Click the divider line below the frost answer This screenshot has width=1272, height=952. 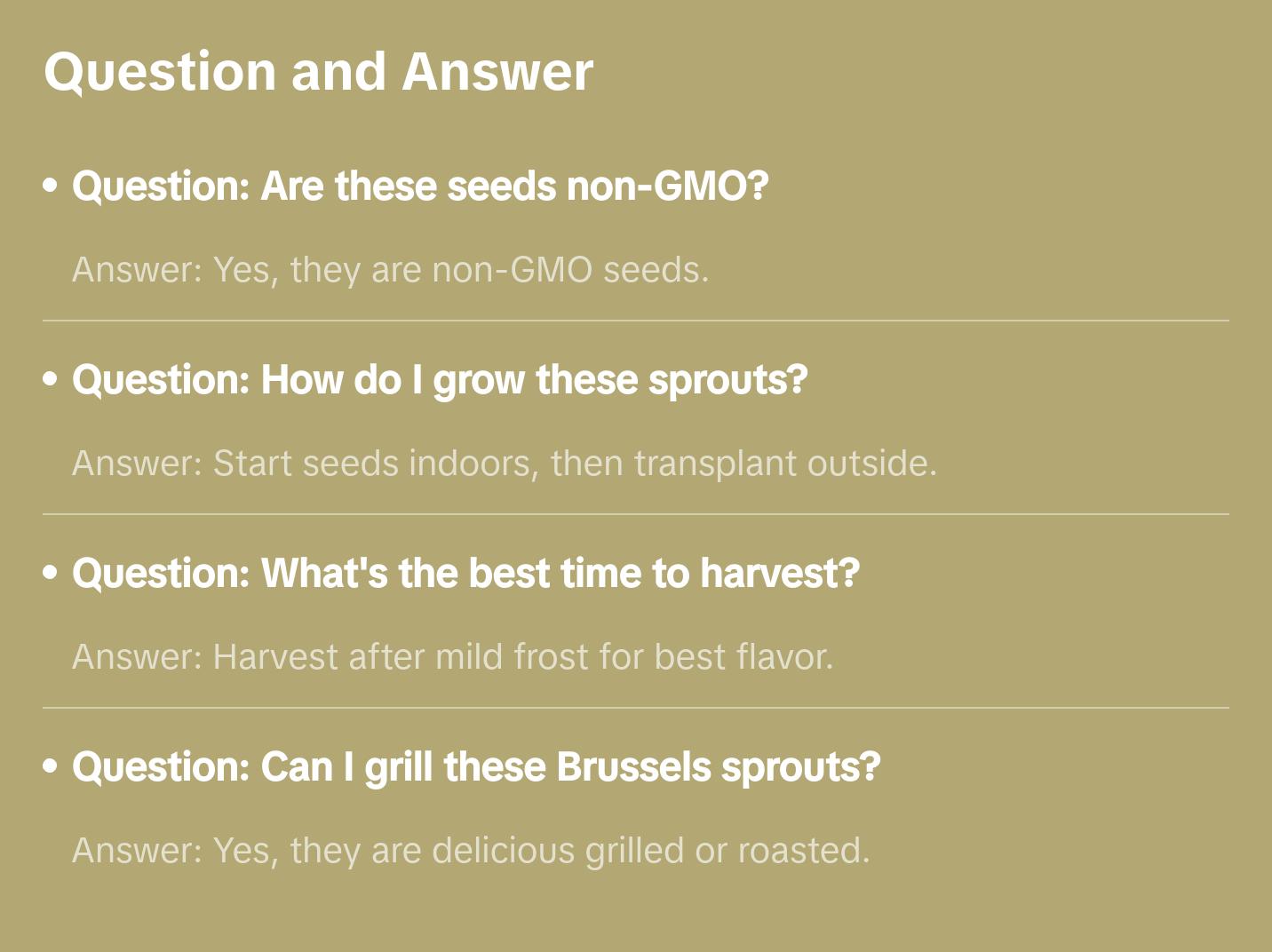point(635,708)
